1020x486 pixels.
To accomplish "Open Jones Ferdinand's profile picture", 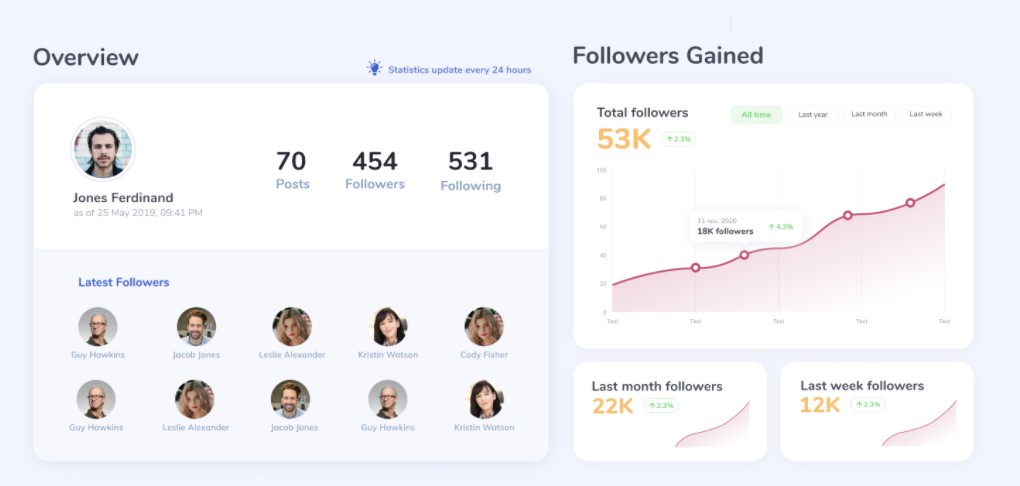I will (x=103, y=149).
